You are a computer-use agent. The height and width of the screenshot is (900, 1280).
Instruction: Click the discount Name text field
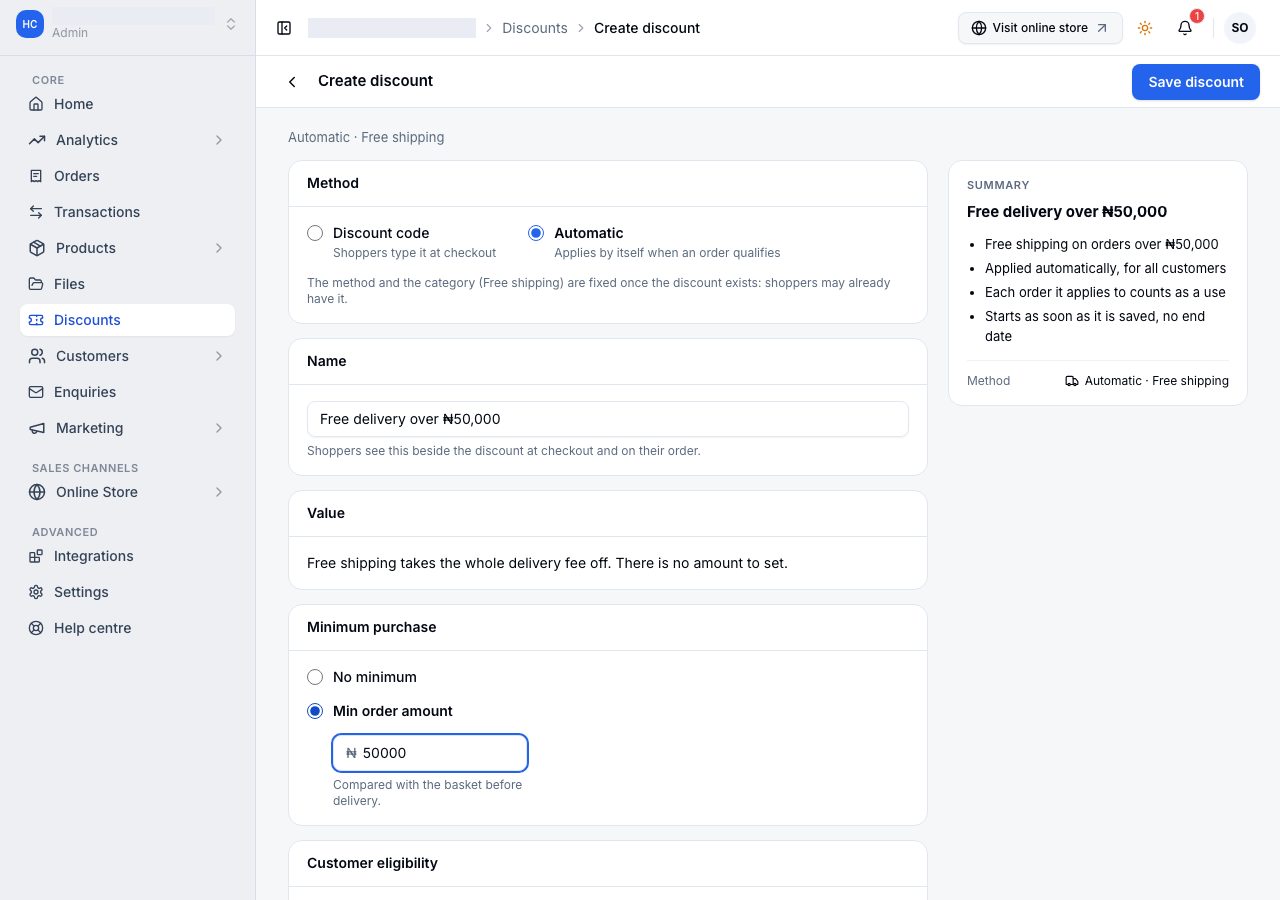tap(608, 419)
